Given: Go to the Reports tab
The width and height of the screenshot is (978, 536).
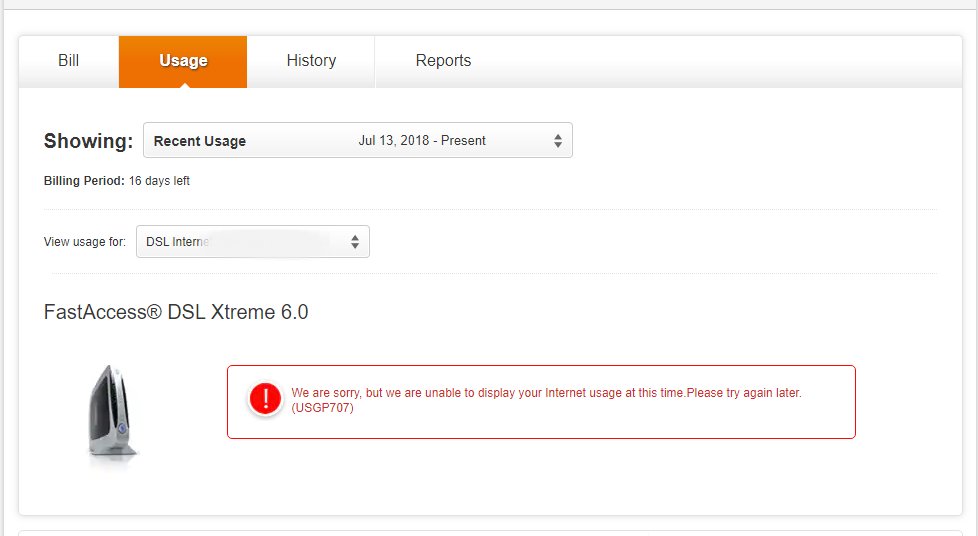Looking at the screenshot, I should (x=443, y=61).
